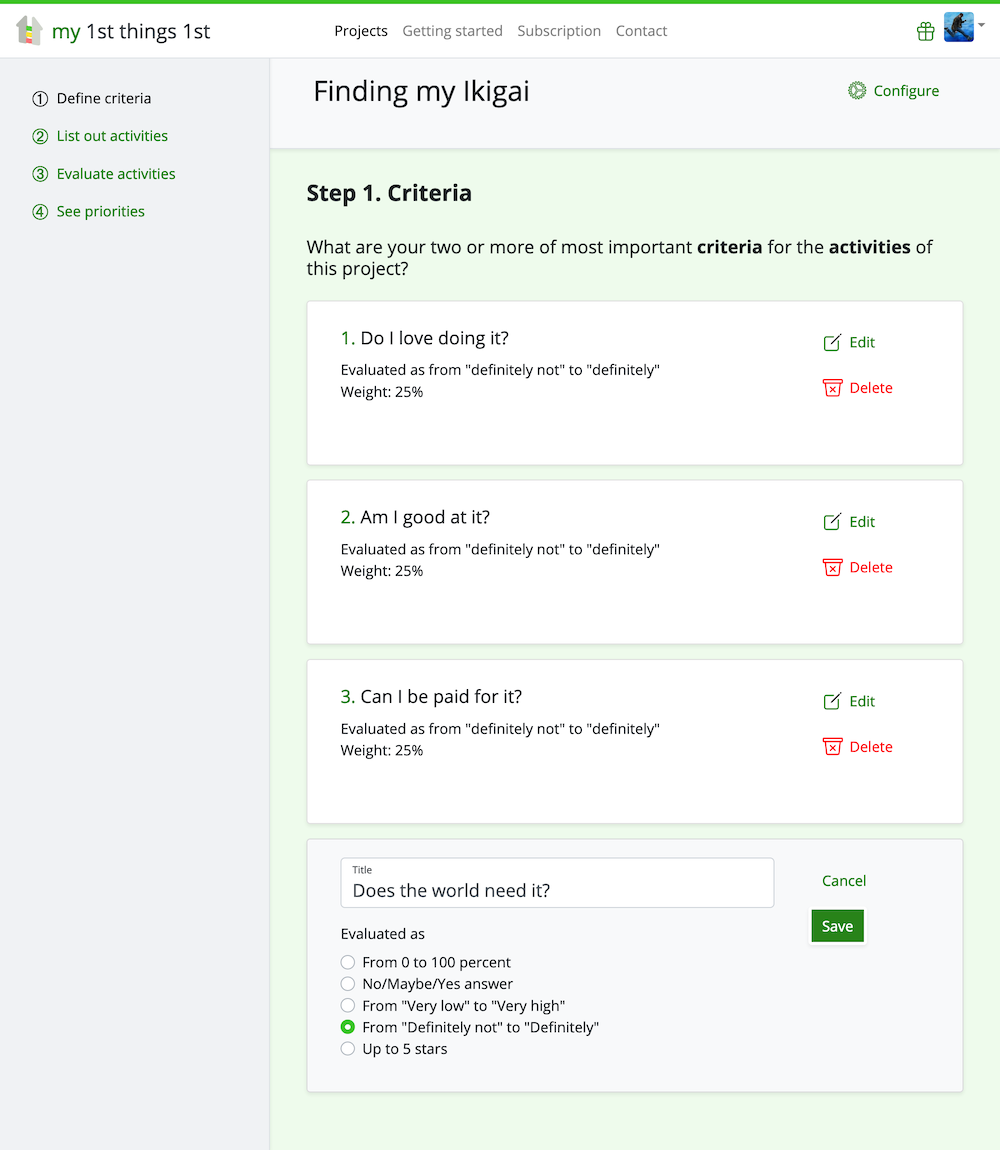Screen dimensions: 1000x1150
Task: Go to step 2 List out activities
Action: pos(112,136)
